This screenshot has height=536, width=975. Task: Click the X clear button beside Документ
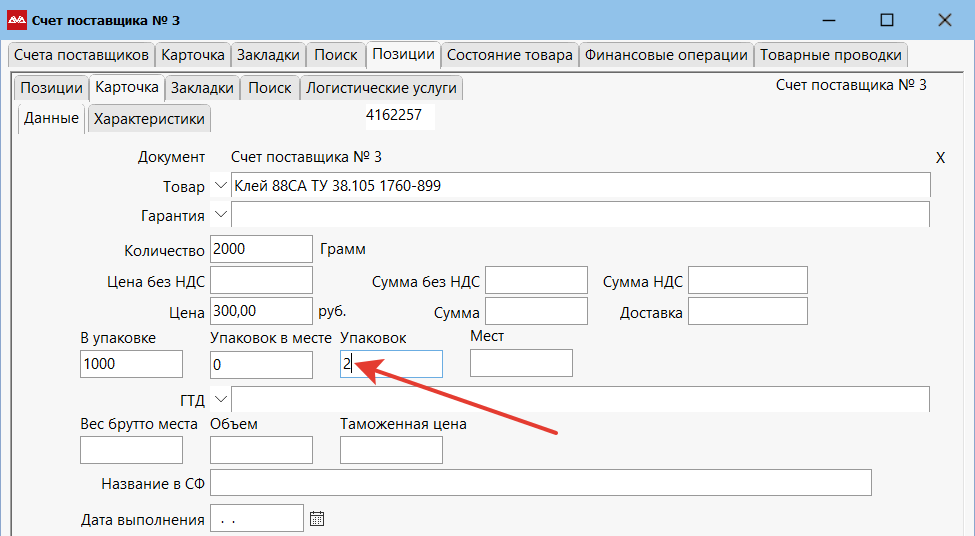coord(940,158)
